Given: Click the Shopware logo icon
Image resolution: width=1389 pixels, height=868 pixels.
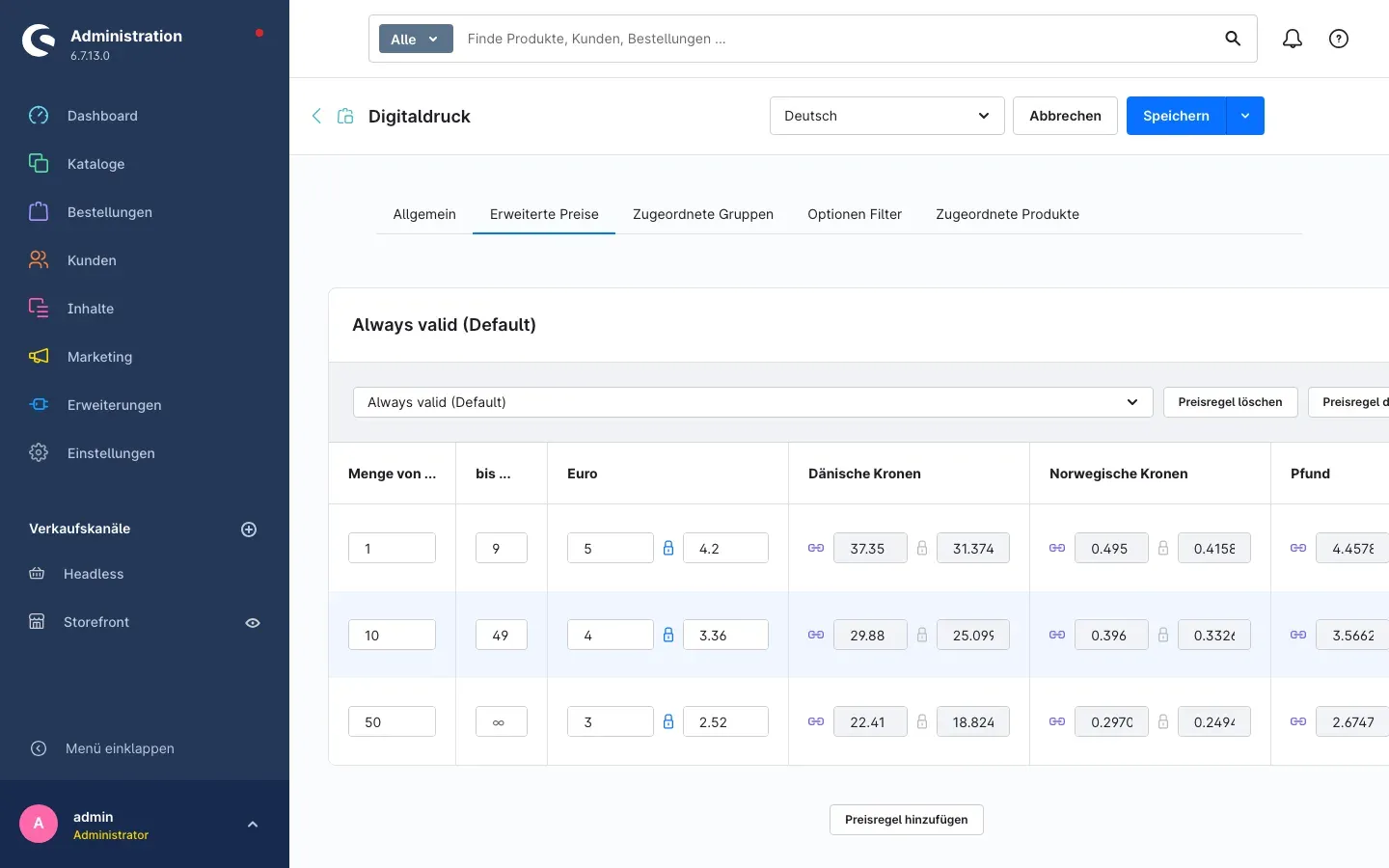Looking at the screenshot, I should click(x=39, y=41).
